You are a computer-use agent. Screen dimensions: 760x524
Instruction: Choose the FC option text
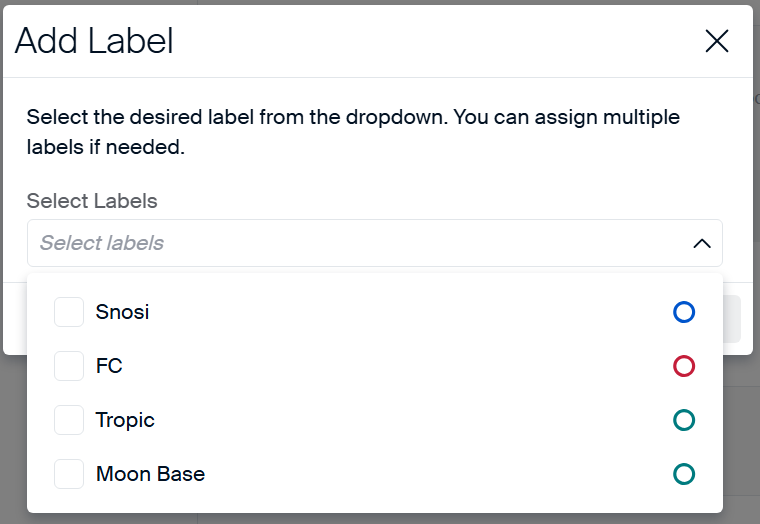(x=109, y=366)
